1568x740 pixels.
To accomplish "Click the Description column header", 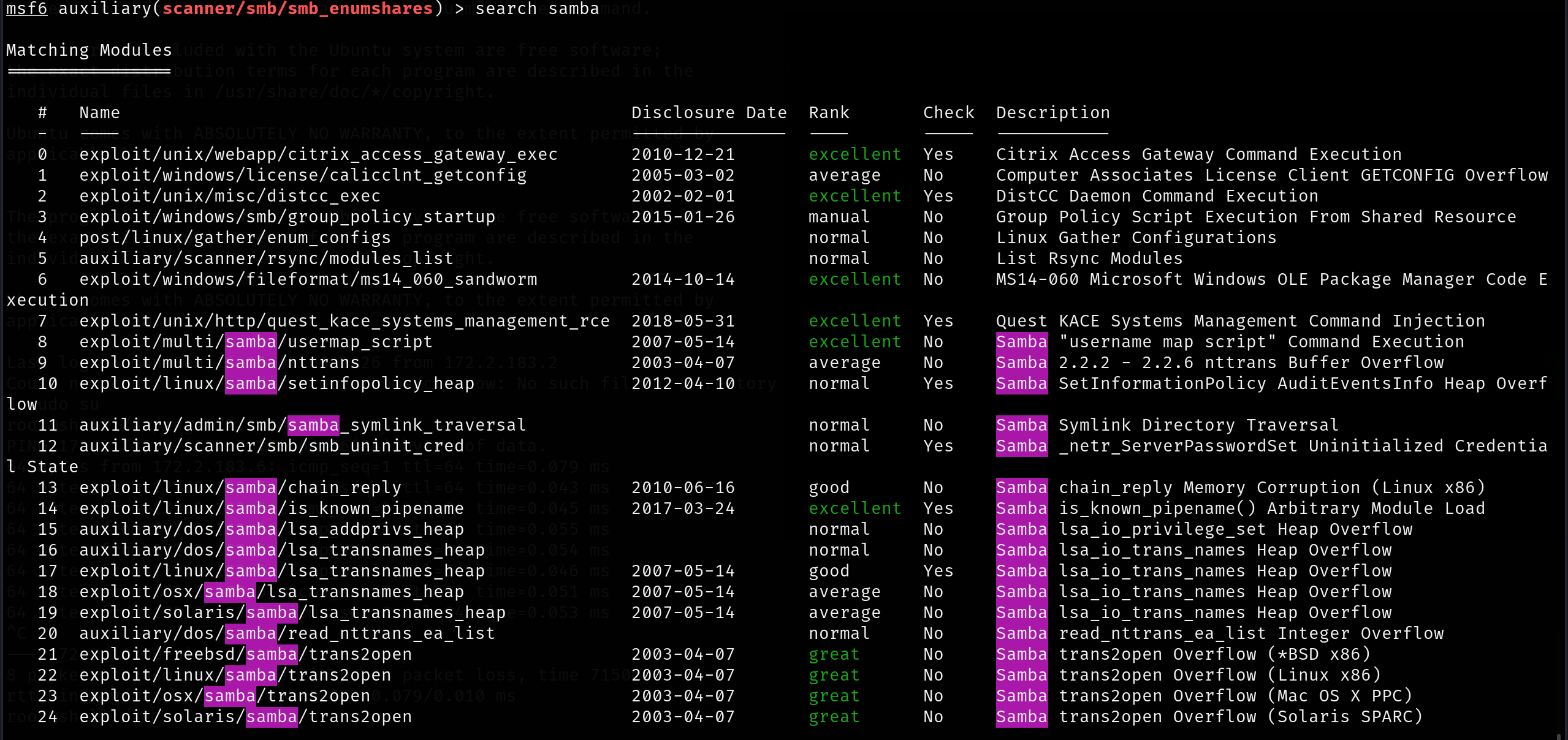I will pyautogui.click(x=1052, y=113).
